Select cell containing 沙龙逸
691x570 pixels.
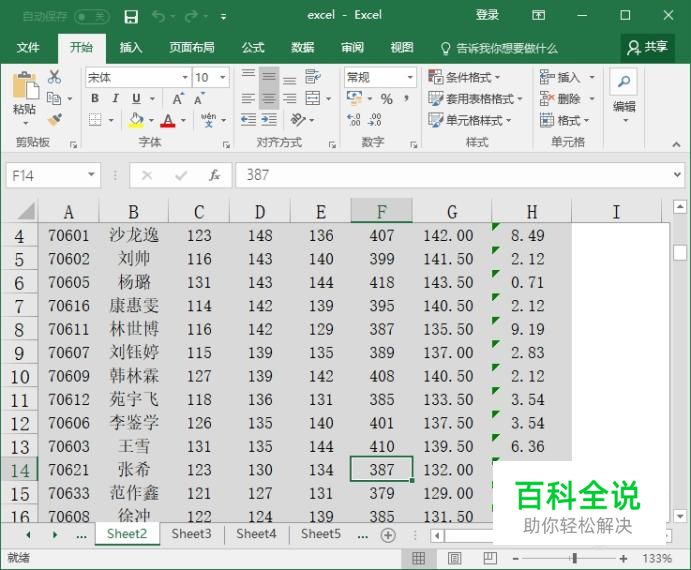133,236
